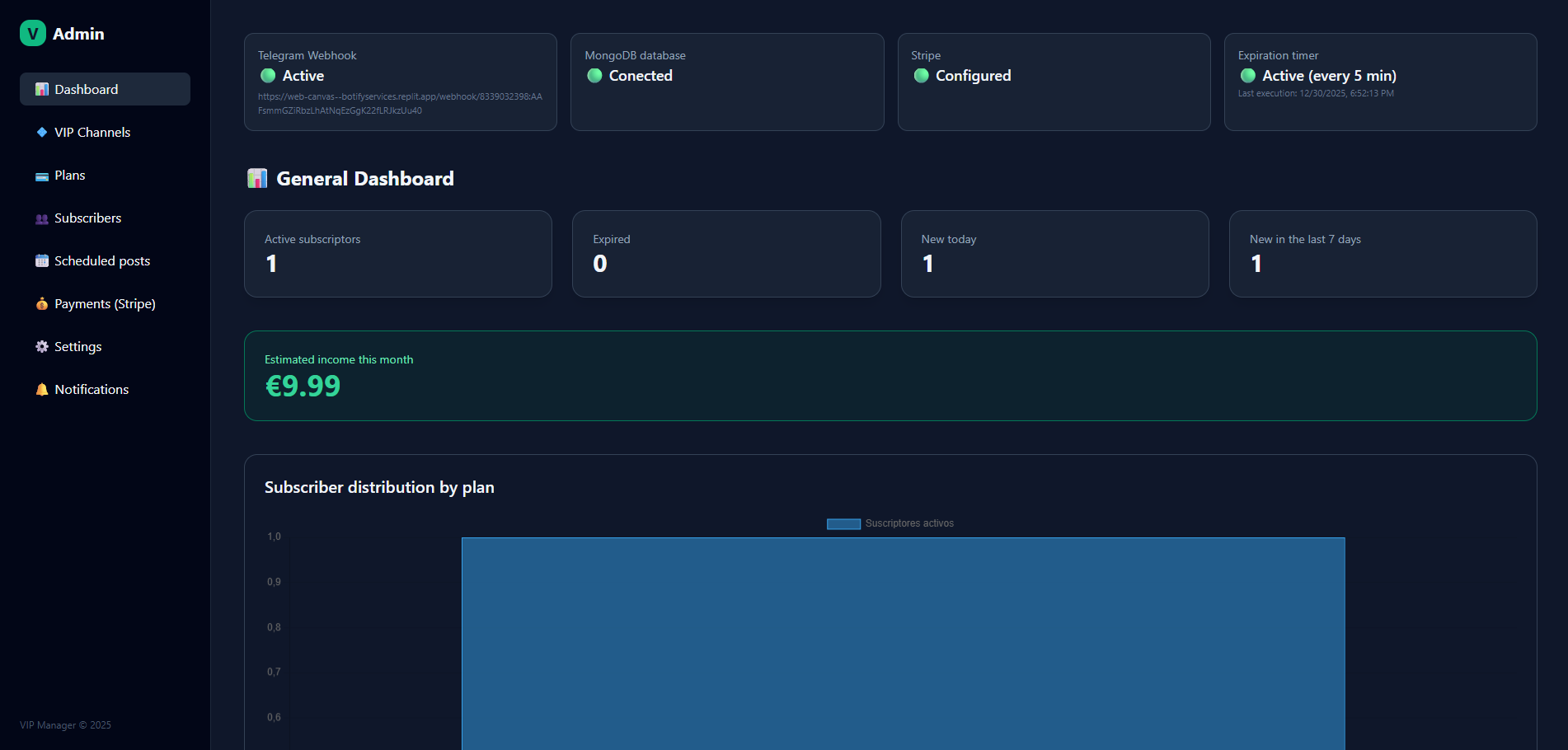Screen dimensions: 1568x750
Task: Click the MongoDB Conected status indicator
Action: point(594,75)
